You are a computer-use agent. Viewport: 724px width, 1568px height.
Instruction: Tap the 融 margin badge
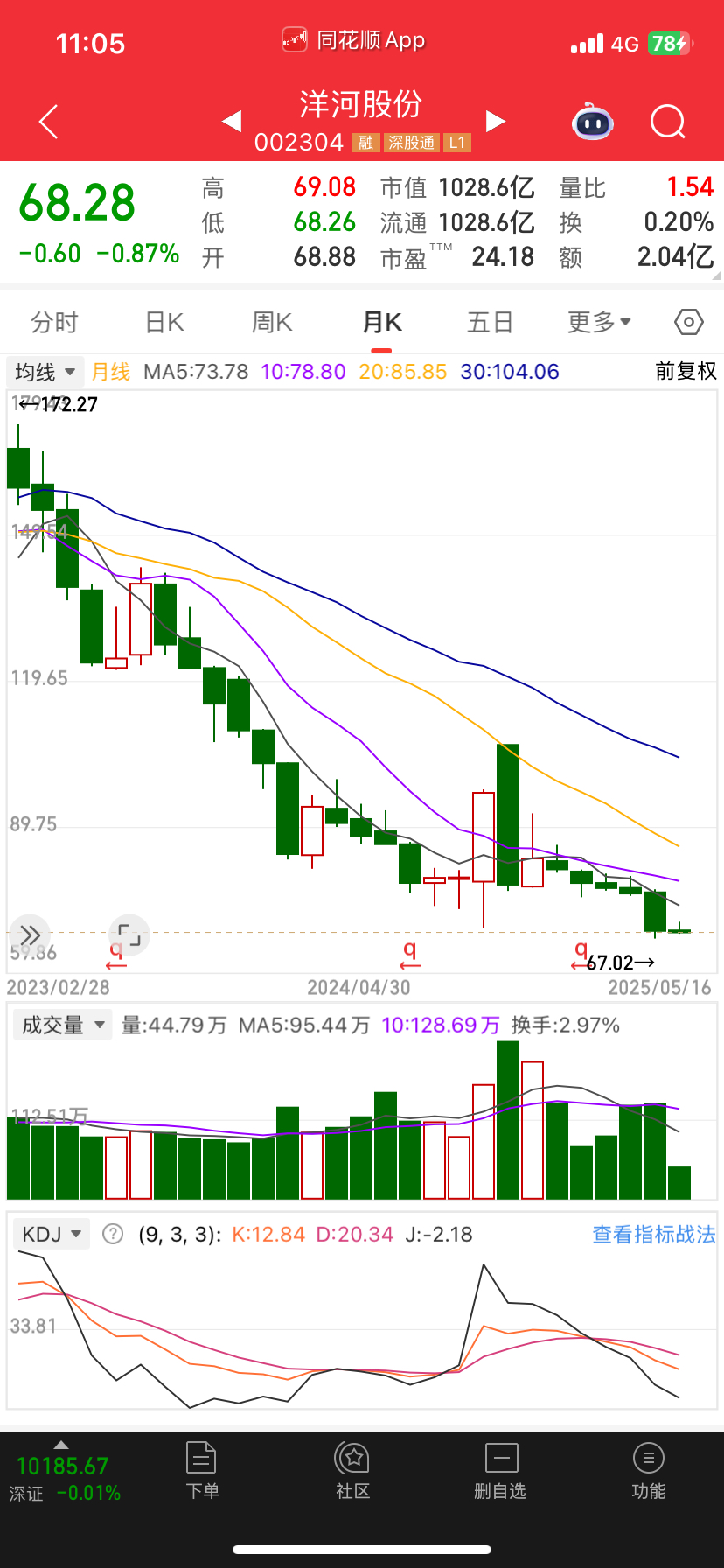(365, 143)
